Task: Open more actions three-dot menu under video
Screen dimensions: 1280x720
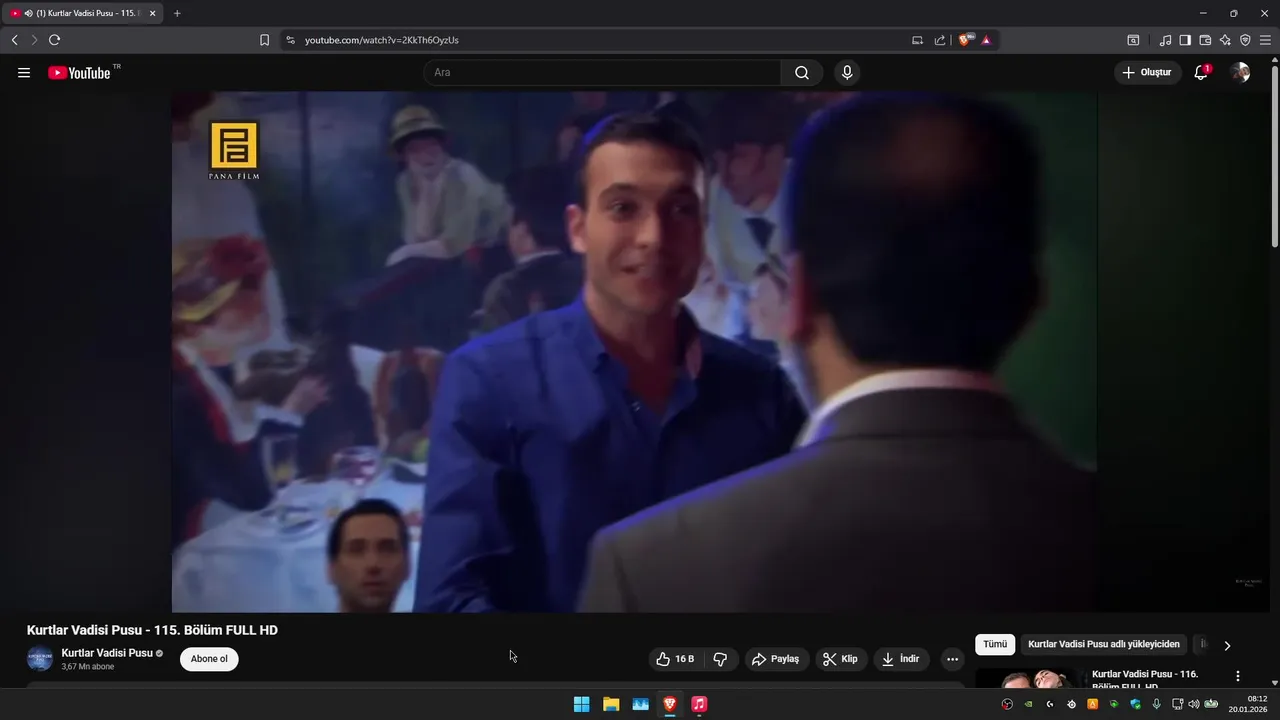Action: tap(952, 659)
